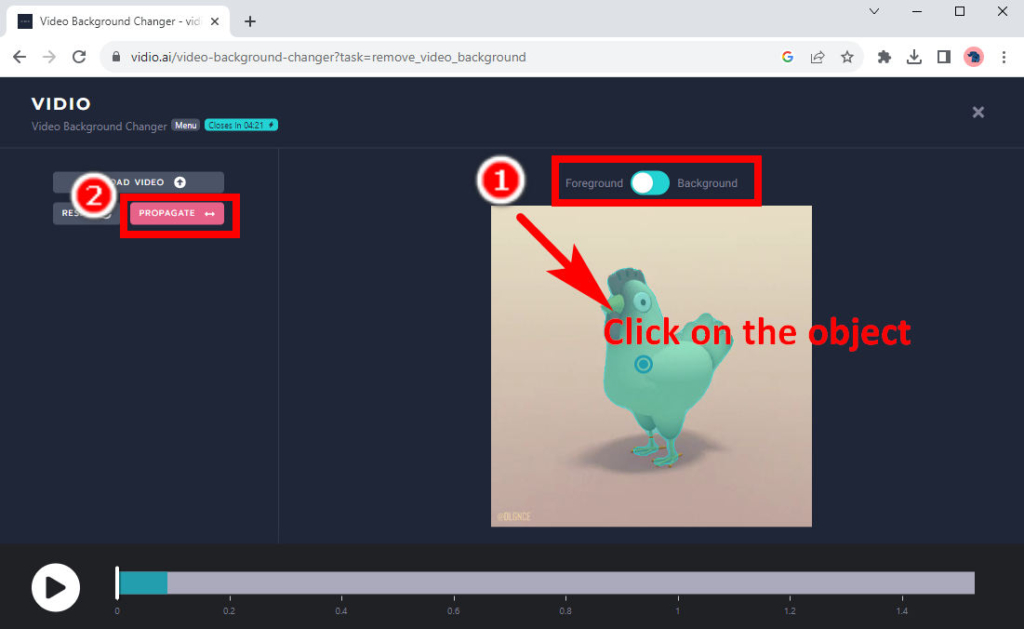Screen dimensions: 1024x629
Task: Open the Menu badge beside the title
Action: pos(185,125)
